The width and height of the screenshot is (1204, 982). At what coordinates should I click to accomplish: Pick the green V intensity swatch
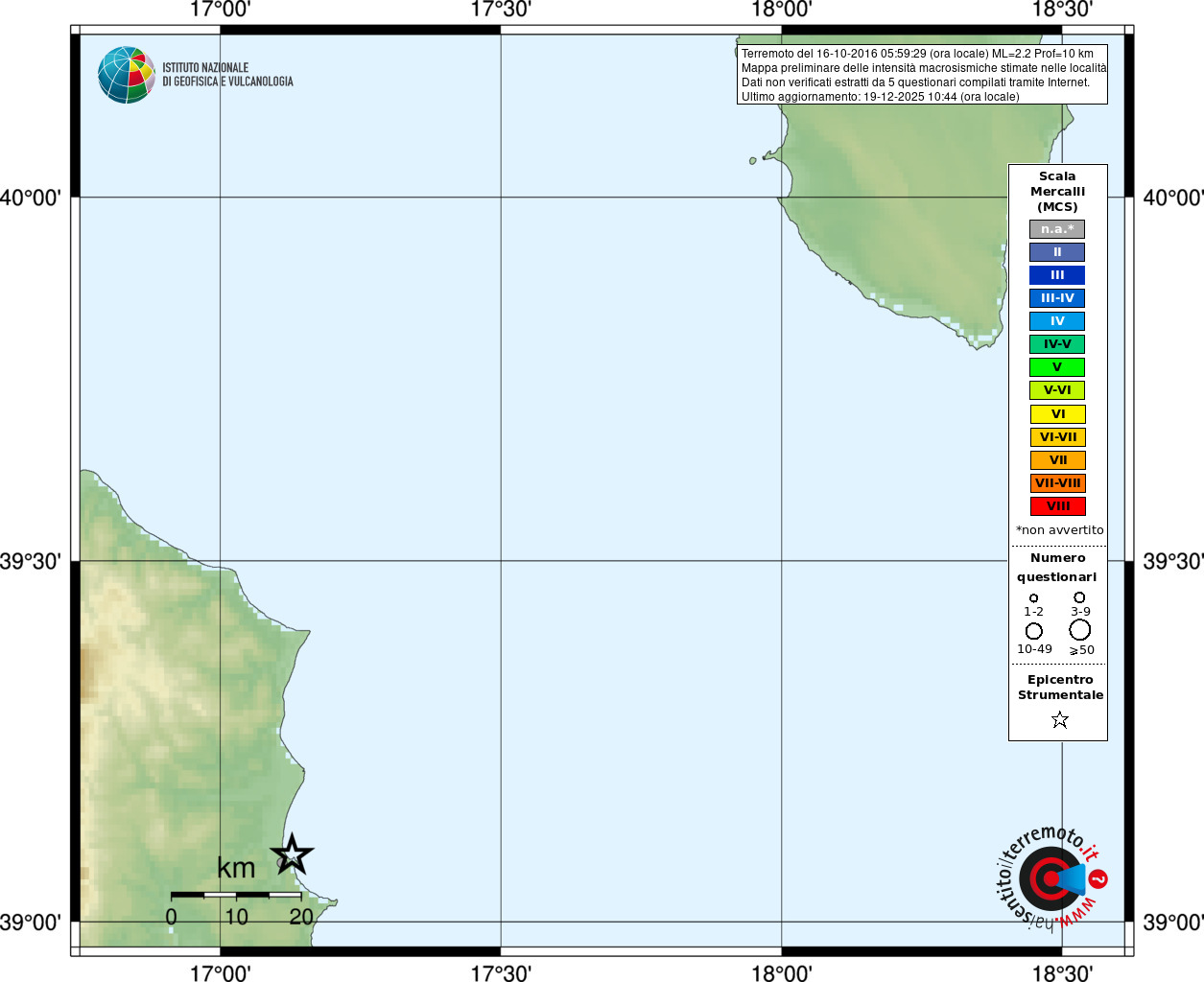pyautogui.click(x=1056, y=367)
